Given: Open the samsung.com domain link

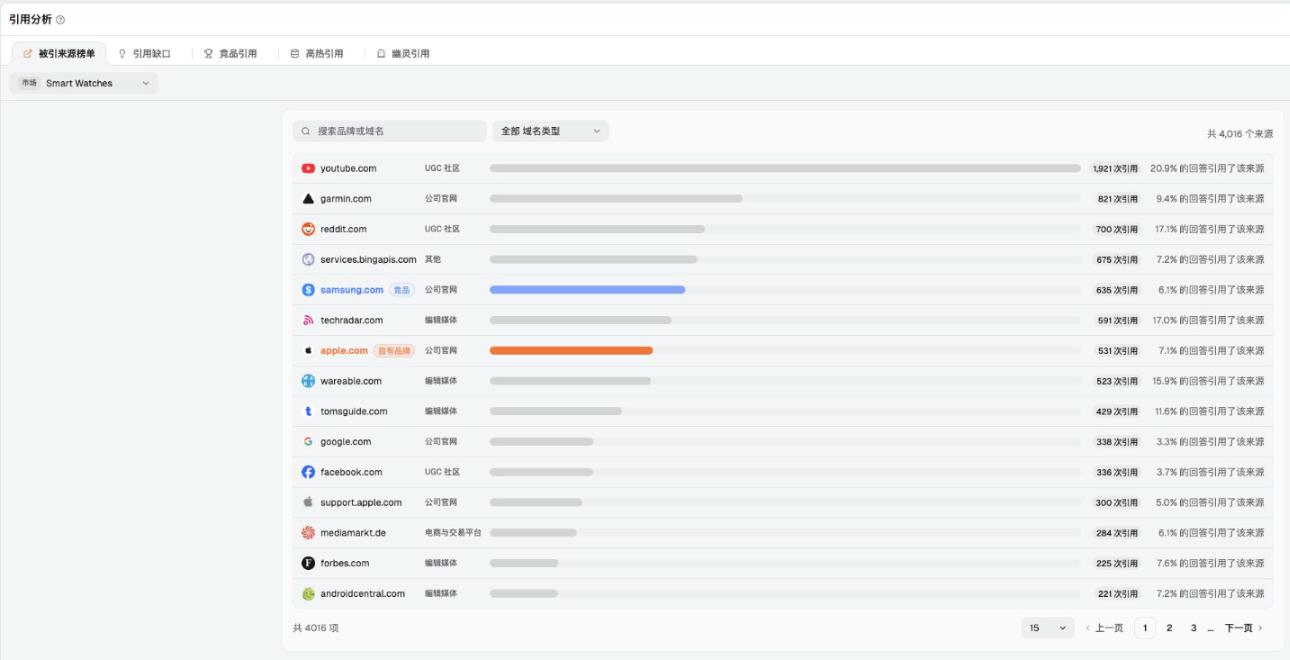Looking at the screenshot, I should pos(352,290).
